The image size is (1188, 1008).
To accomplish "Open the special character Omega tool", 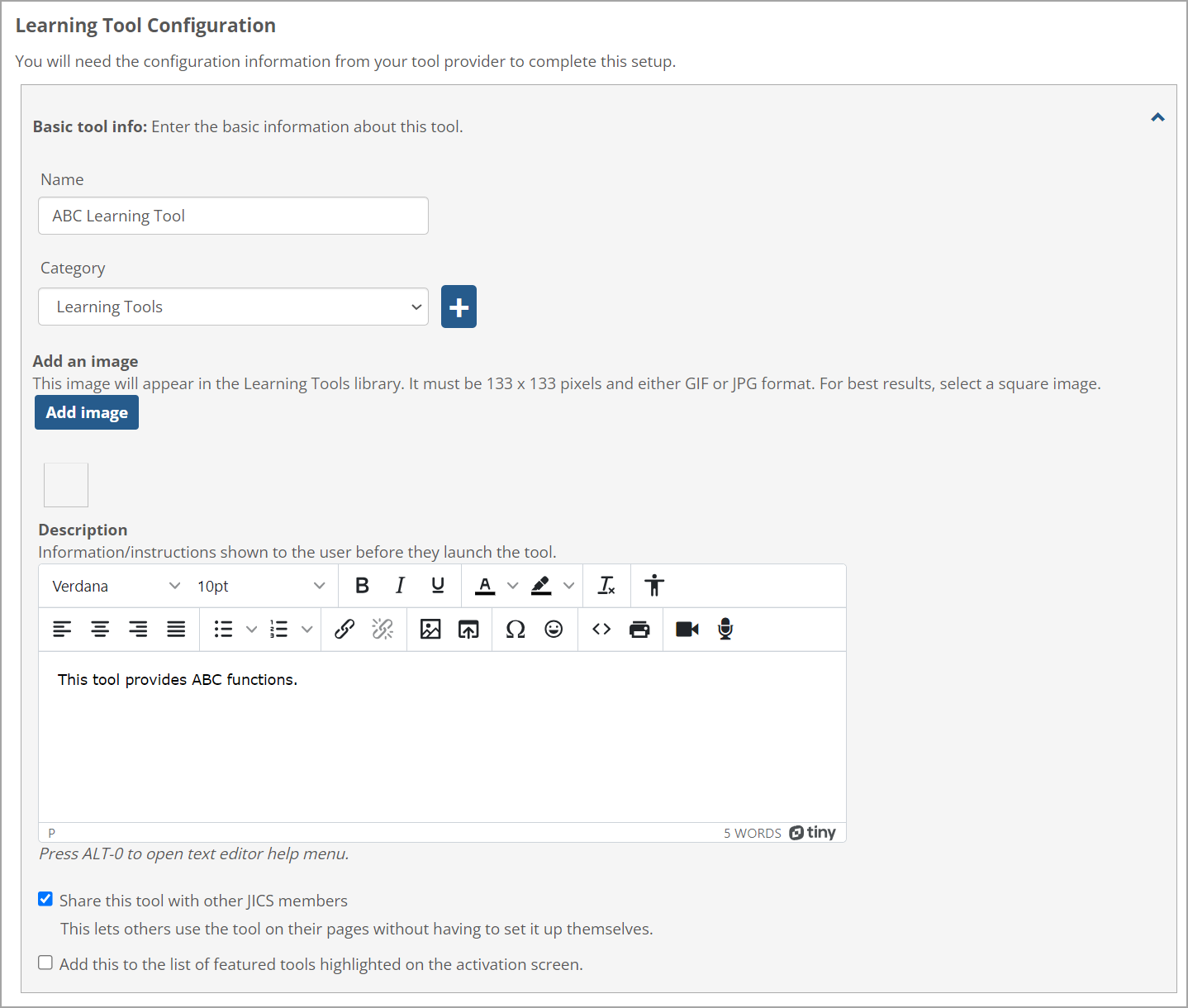I will (516, 630).
